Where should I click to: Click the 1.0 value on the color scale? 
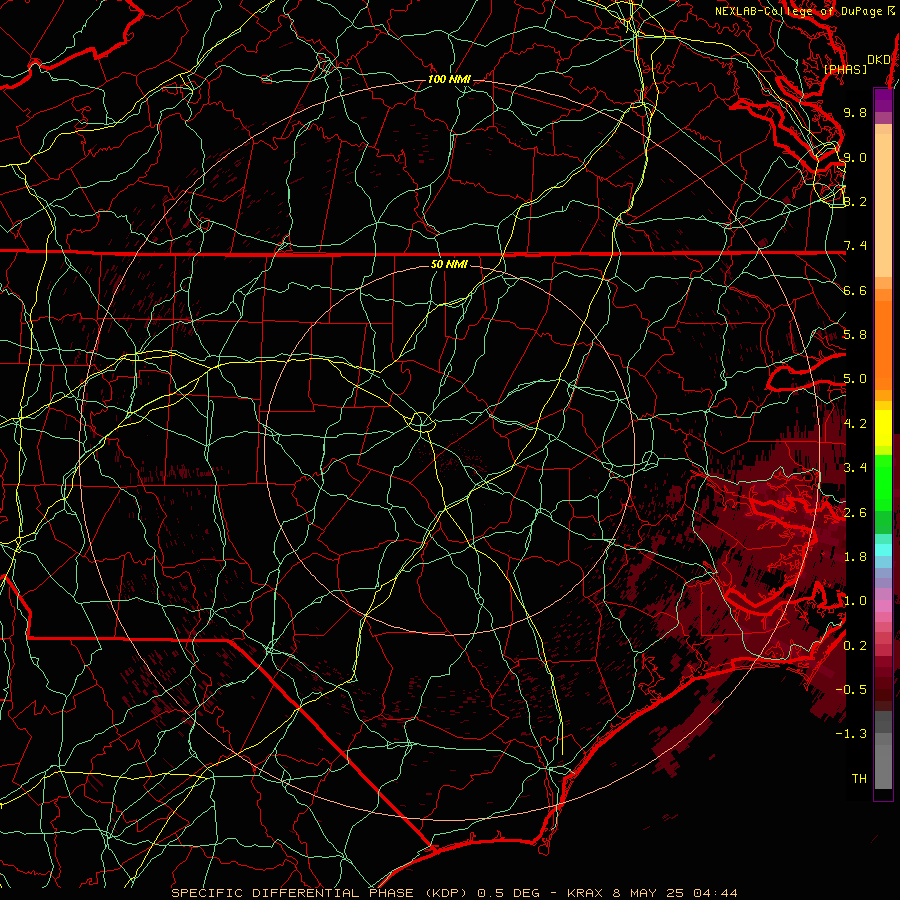point(855,601)
